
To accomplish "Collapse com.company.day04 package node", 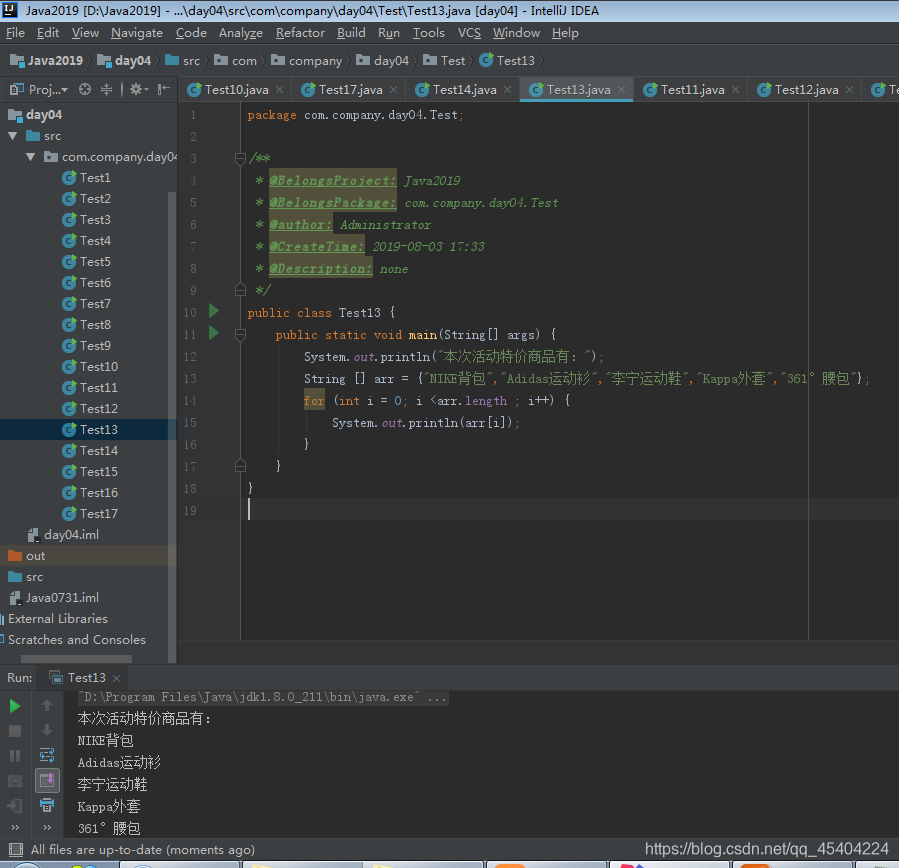I will point(31,157).
